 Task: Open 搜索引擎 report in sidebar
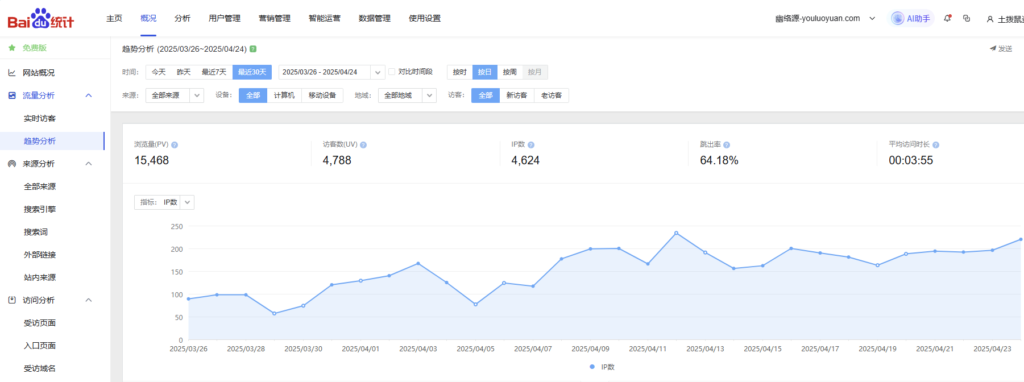[x=40, y=209]
